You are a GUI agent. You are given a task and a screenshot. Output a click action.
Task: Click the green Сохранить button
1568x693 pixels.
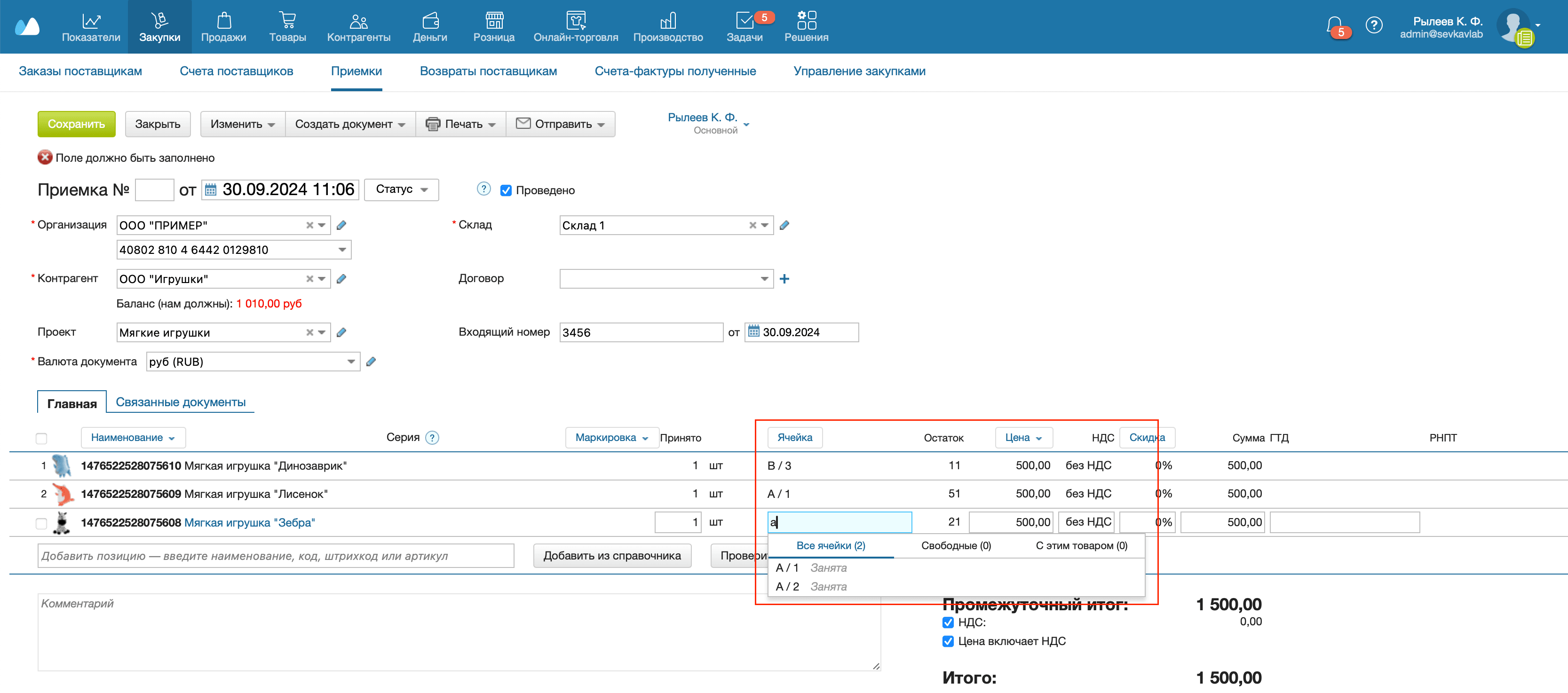point(77,124)
